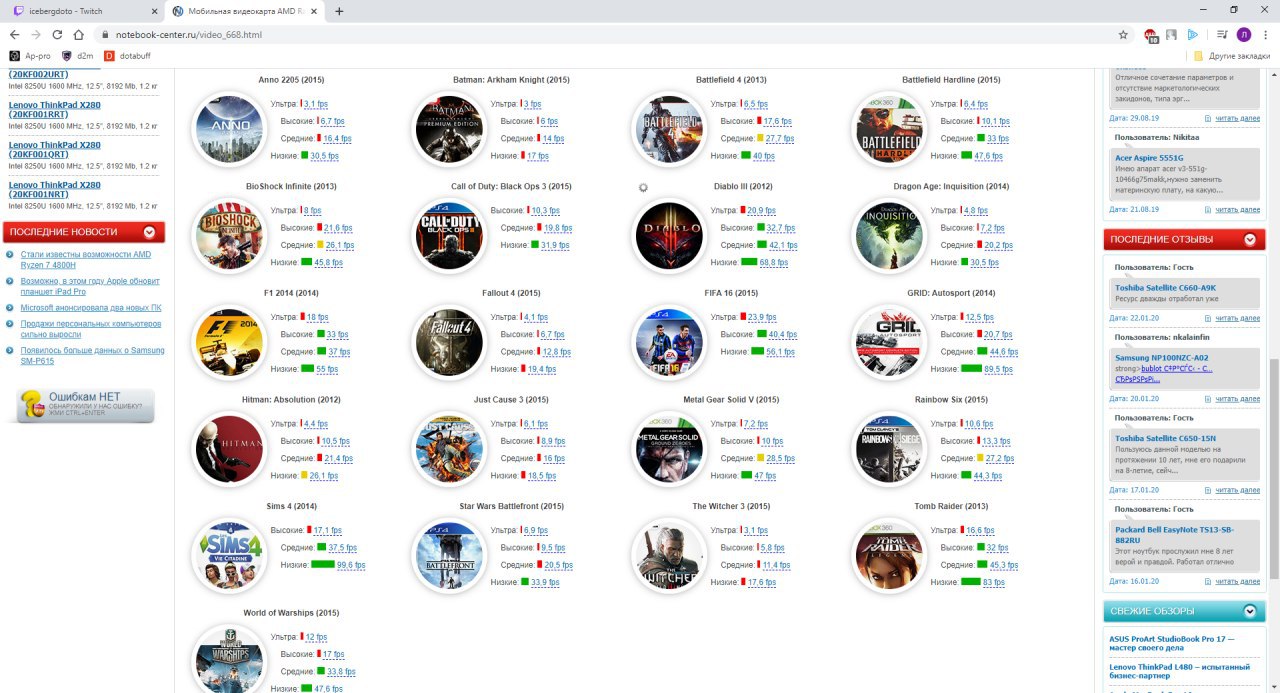Open the Samsung SM-P615 news link
The height and width of the screenshot is (693, 1280).
click(x=93, y=355)
